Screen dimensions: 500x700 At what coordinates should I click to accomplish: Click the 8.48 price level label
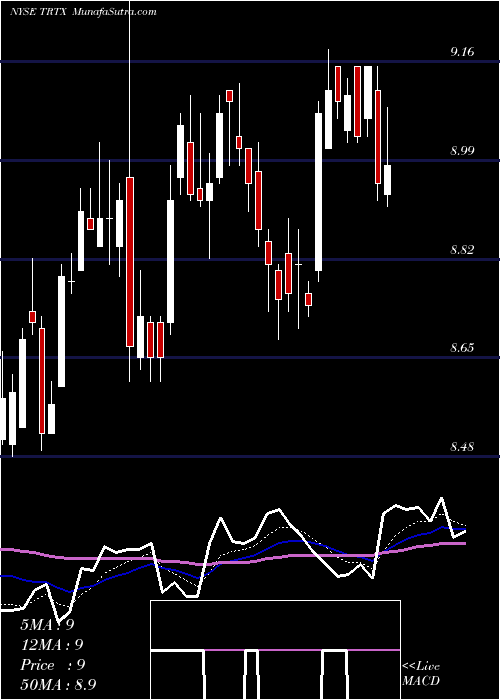(462, 447)
